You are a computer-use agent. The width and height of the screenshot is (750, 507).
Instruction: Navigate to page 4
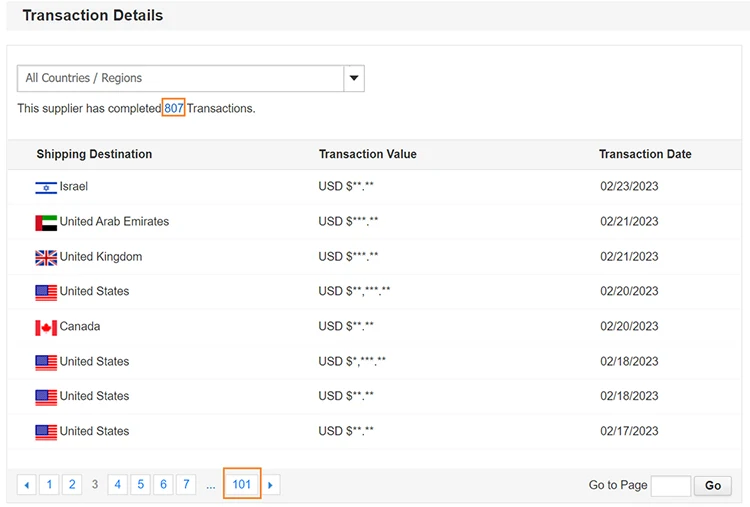tap(118, 485)
